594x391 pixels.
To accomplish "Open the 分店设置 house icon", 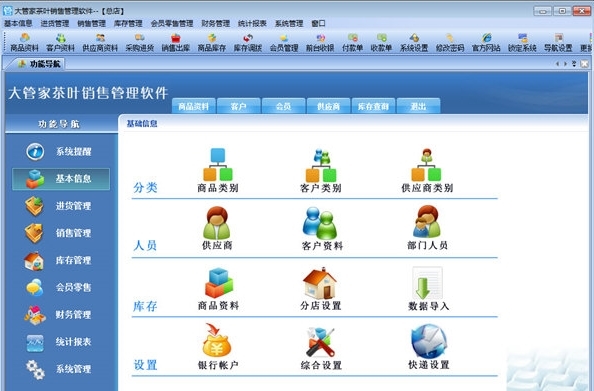I will 321,289.
